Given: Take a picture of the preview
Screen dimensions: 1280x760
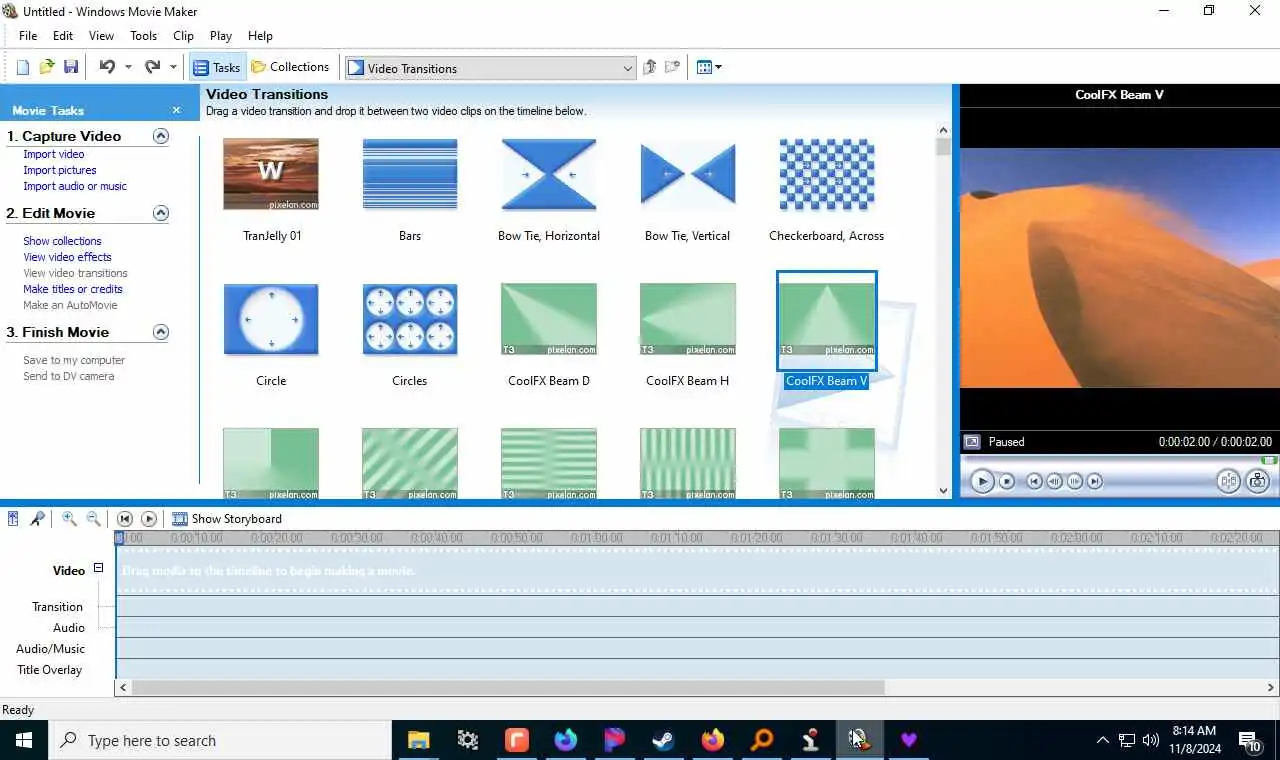Looking at the screenshot, I should tap(1258, 481).
